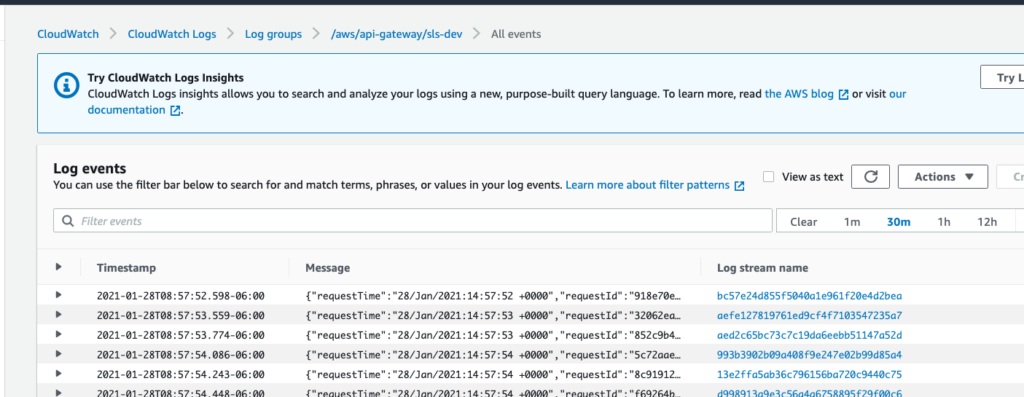Screen dimensions: 1024x397
Task: Click the Log stream name column header
Action: 762,268
